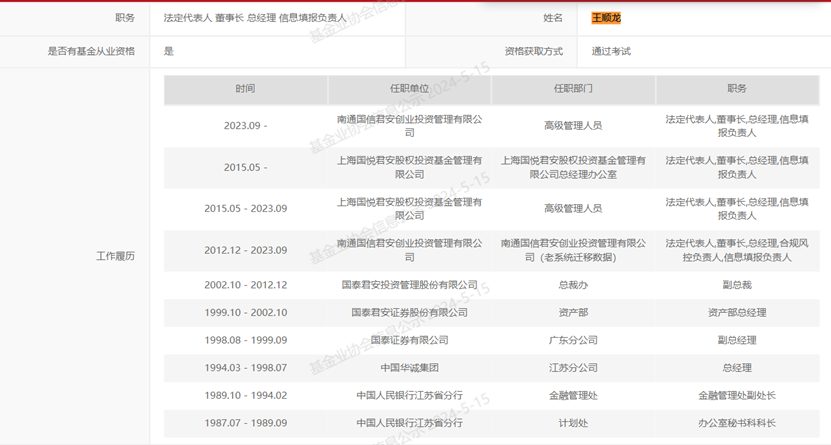
Task: Click the 职务 column header in the table
Action: pyautogui.click(x=737, y=89)
